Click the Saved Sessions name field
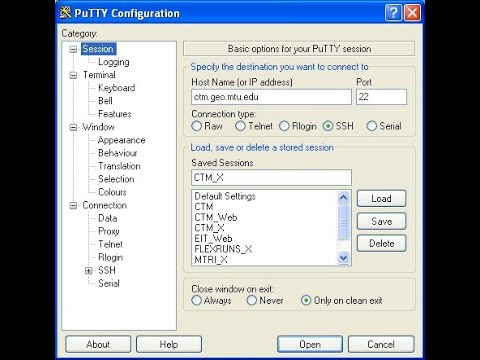480x360 pixels. click(x=271, y=177)
